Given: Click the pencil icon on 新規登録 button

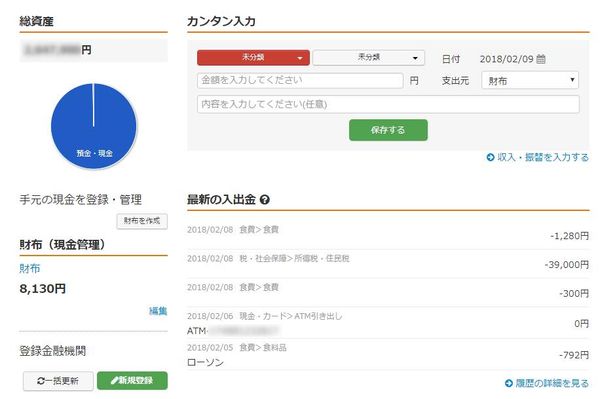Looking at the screenshot, I should tap(114, 380).
